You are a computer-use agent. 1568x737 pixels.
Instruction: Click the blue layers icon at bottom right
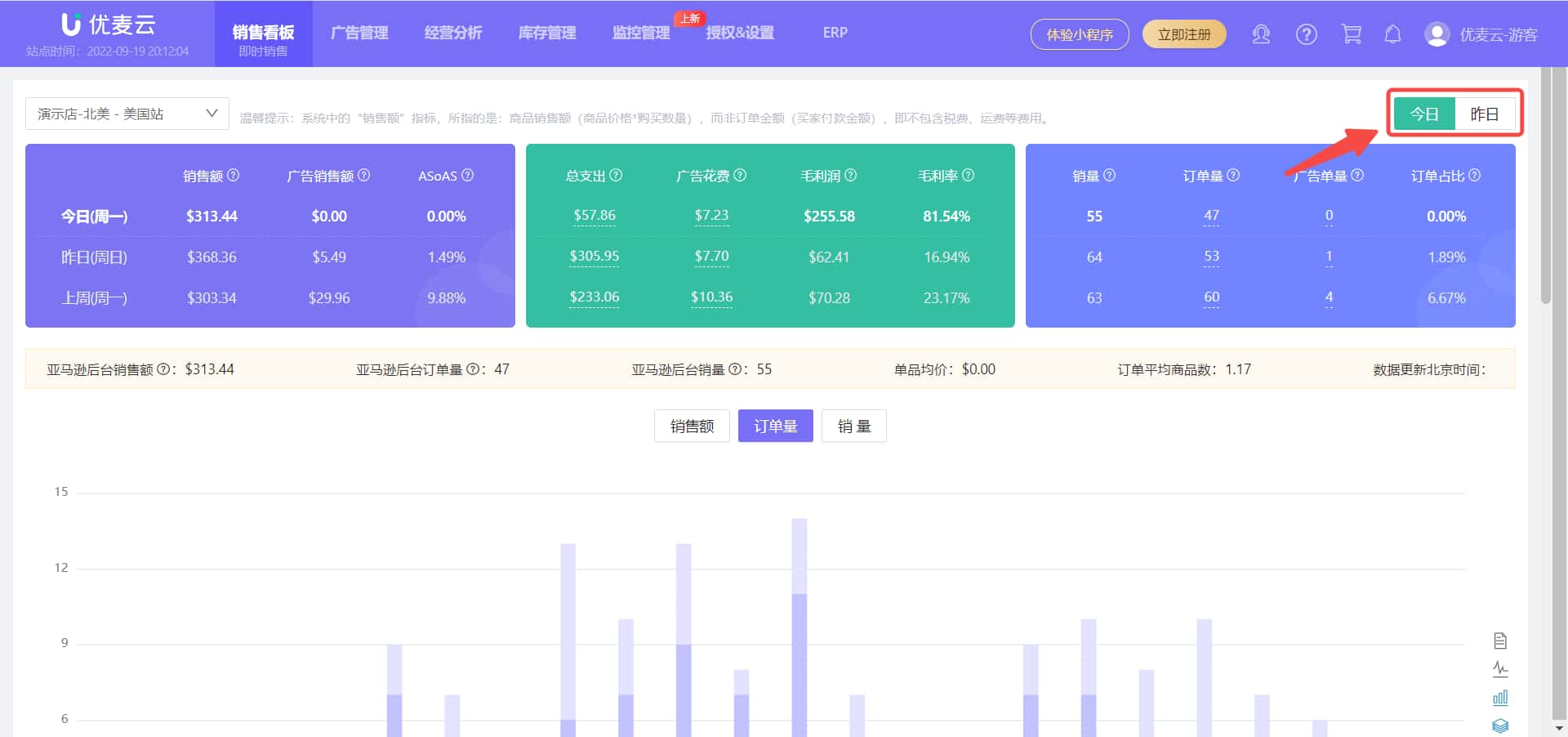[1501, 724]
